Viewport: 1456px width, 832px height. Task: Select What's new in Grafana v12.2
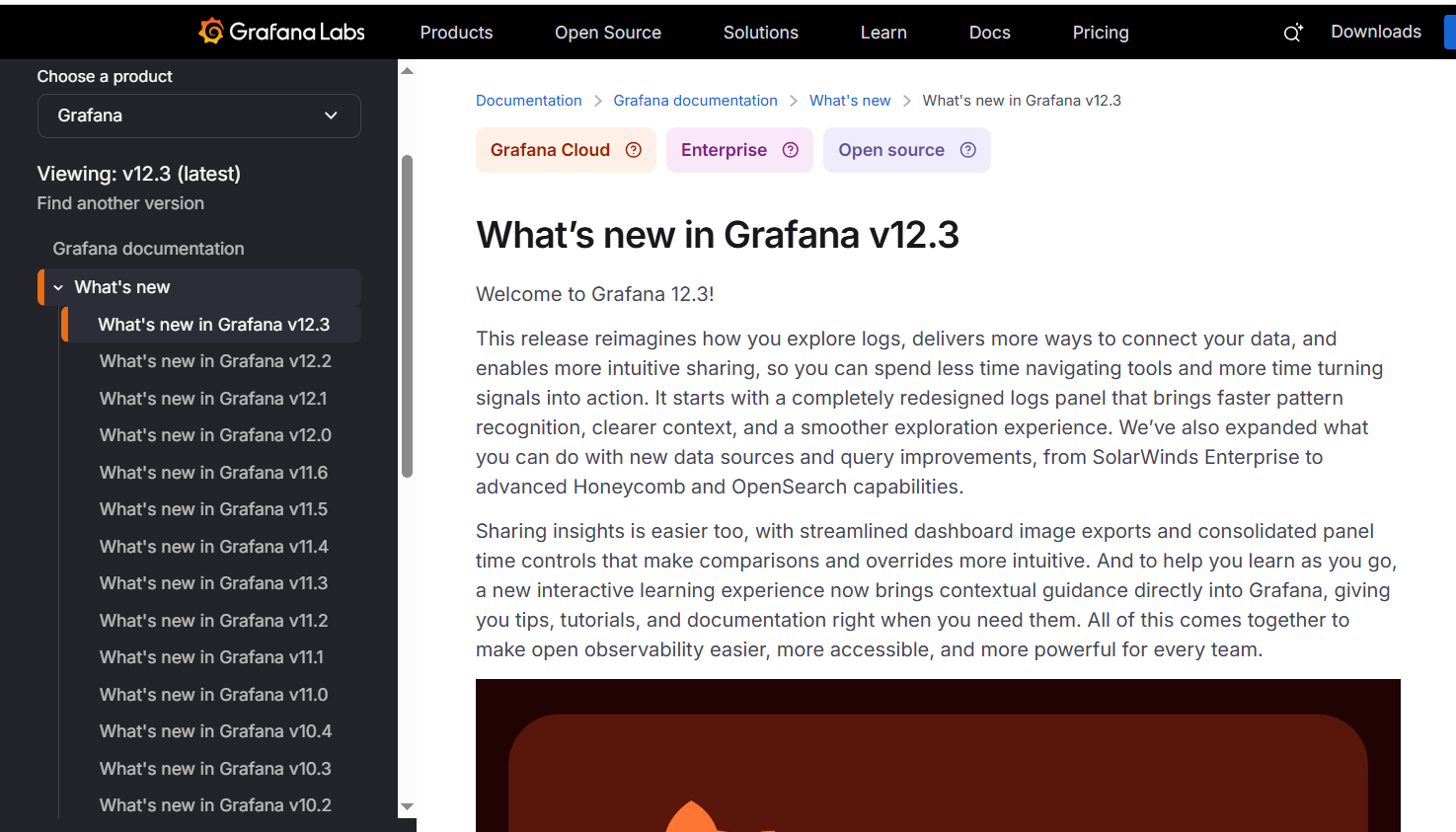coord(215,361)
